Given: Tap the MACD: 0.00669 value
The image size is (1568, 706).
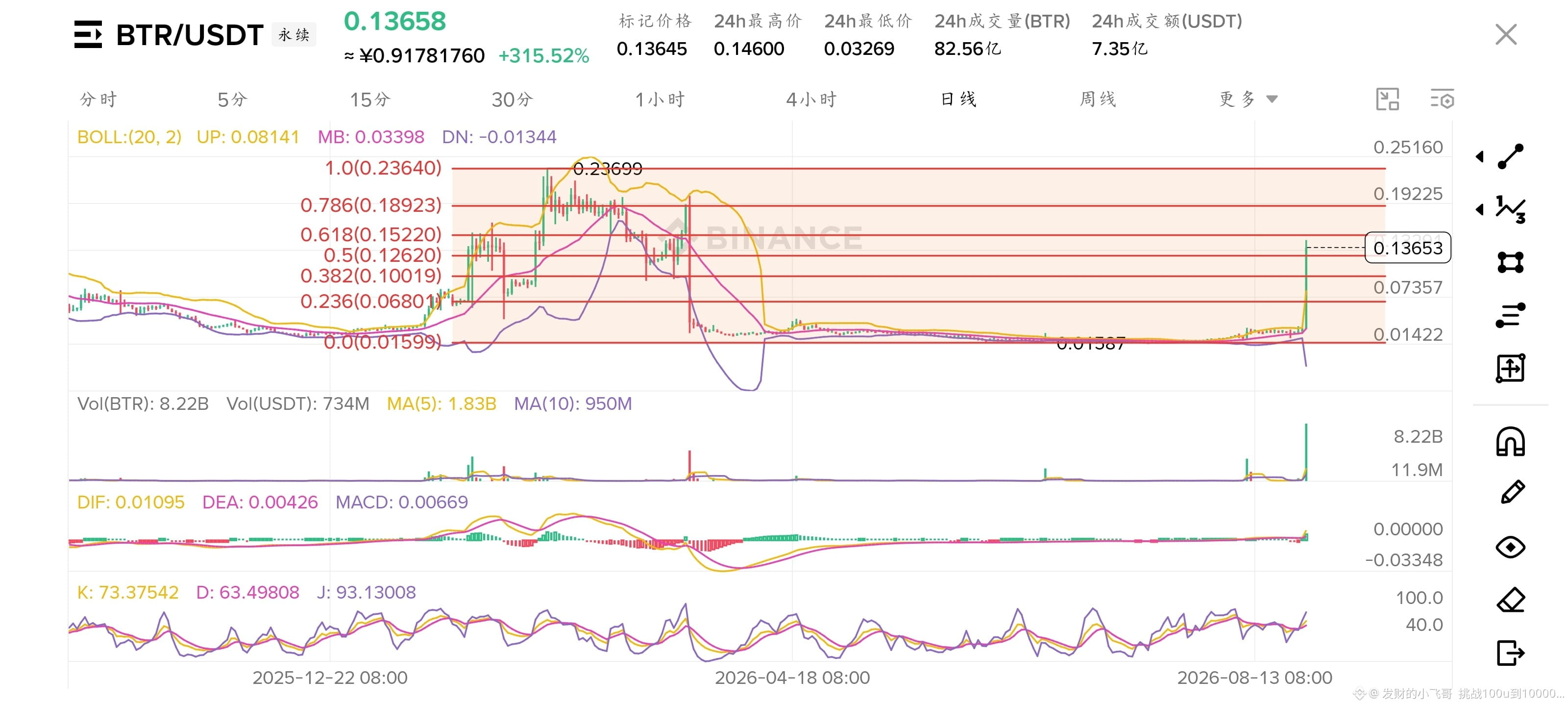Looking at the screenshot, I should click(x=402, y=503).
